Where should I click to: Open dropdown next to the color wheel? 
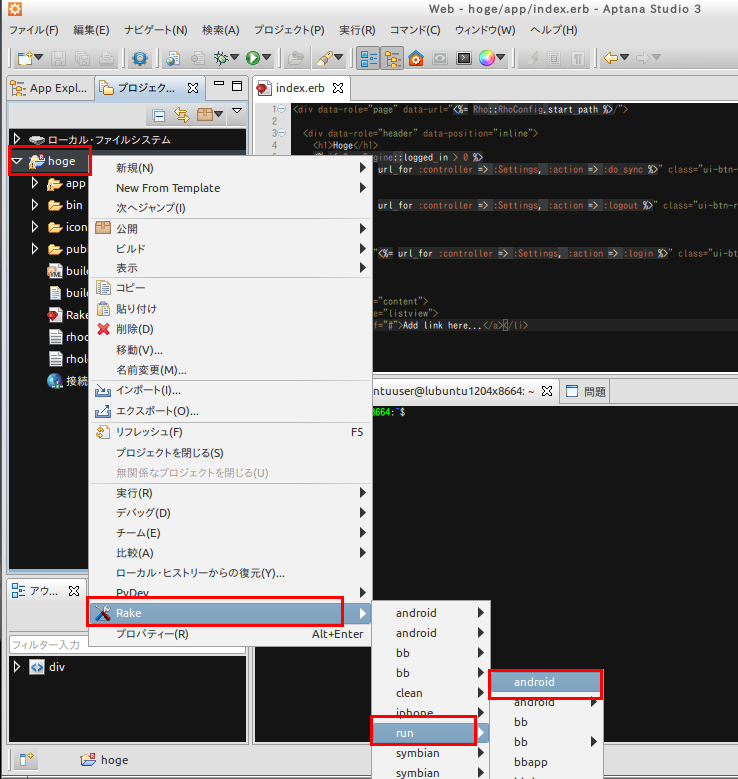[501, 57]
